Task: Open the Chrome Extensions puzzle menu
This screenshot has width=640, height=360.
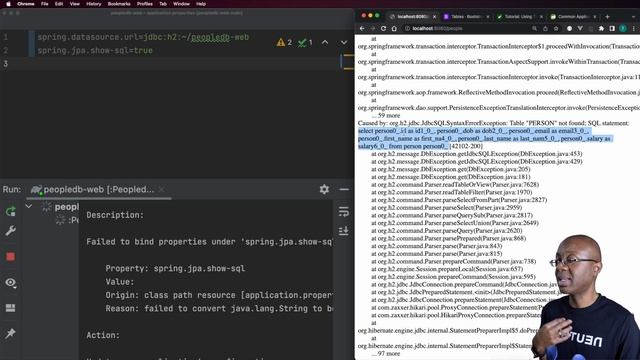Action: pos(601,29)
